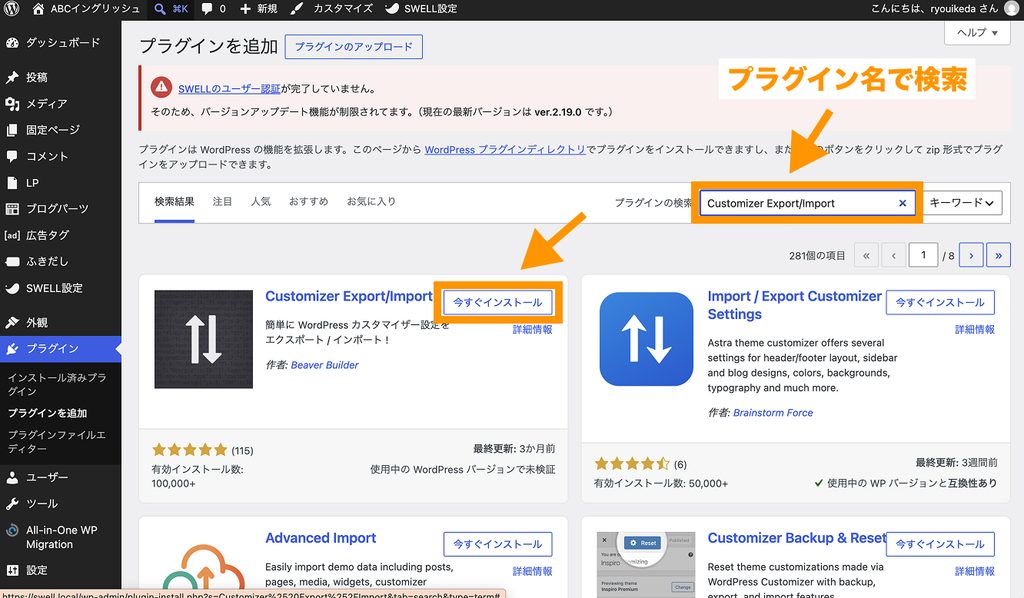Click the Customizer Export/Import plugin thumbnail
The image size is (1024, 598).
(x=204, y=339)
